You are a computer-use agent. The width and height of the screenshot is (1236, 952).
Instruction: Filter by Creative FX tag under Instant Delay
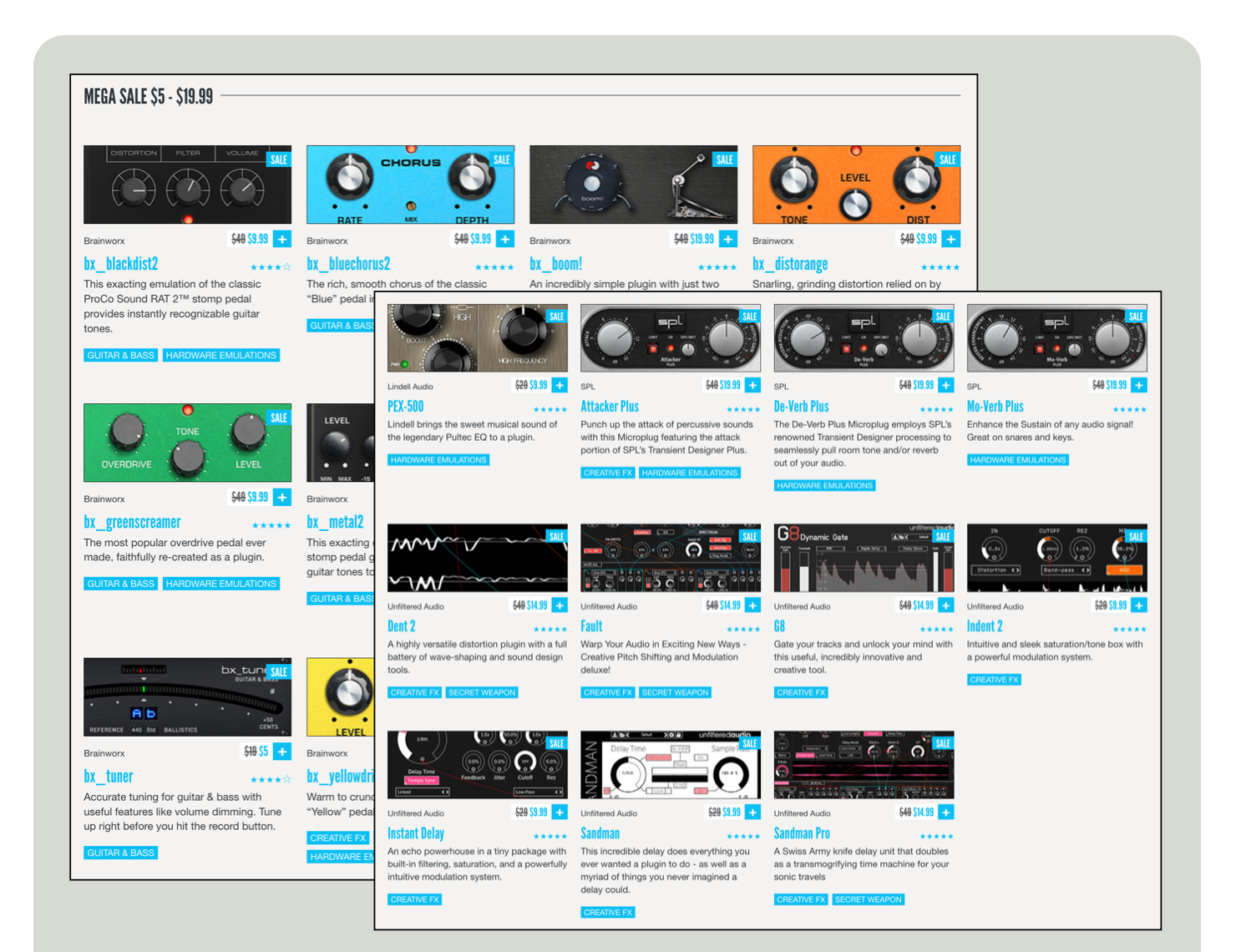click(x=415, y=899)
